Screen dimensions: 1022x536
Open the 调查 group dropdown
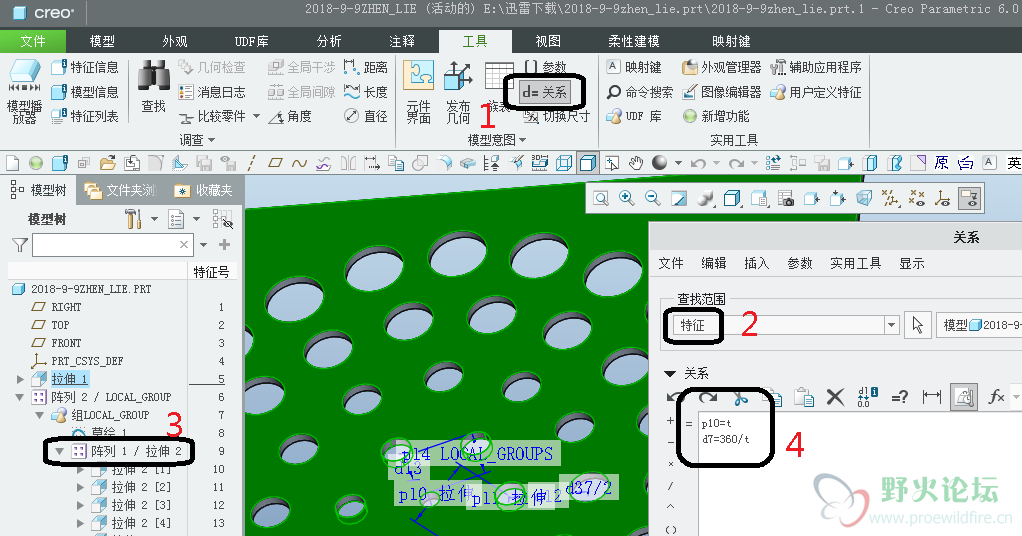(197, 140)
